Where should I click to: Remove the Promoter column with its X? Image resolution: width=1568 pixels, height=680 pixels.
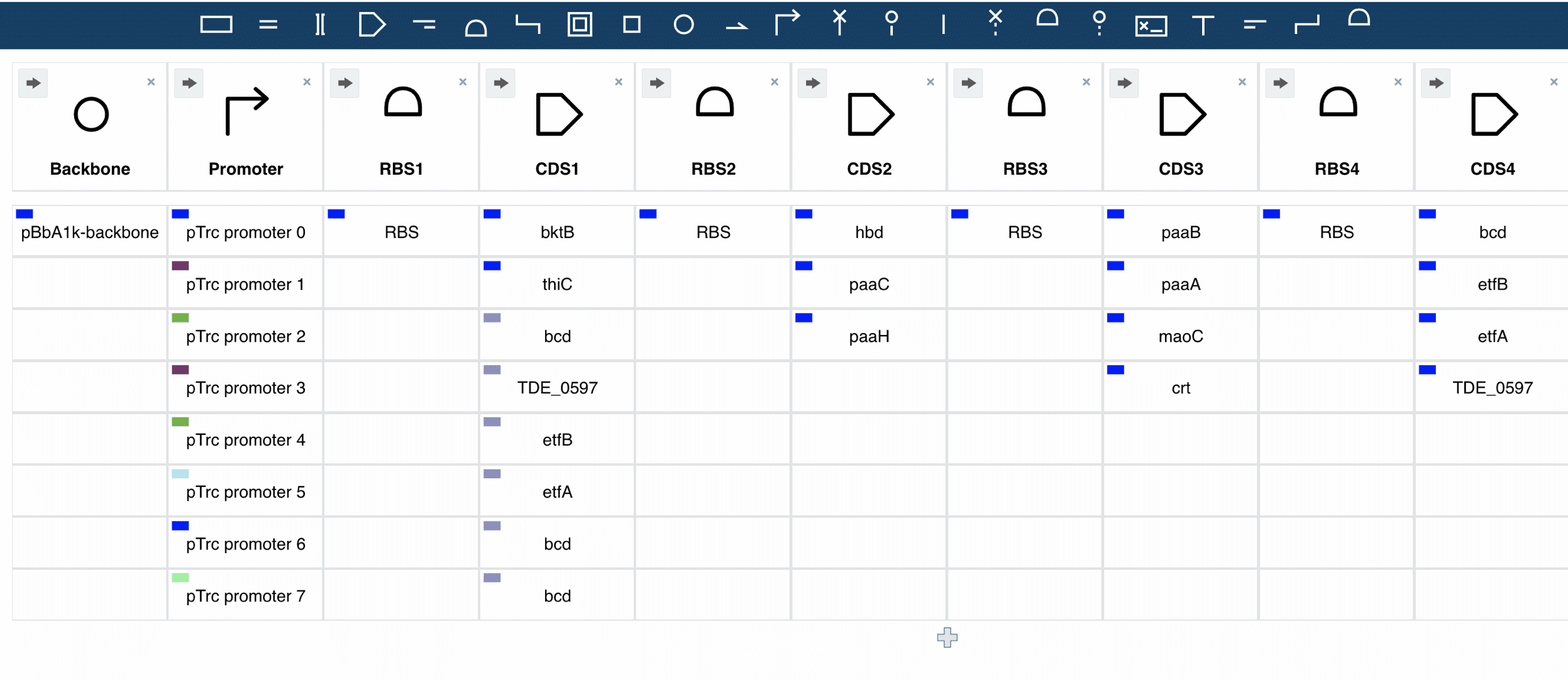(x=307, y=82)
